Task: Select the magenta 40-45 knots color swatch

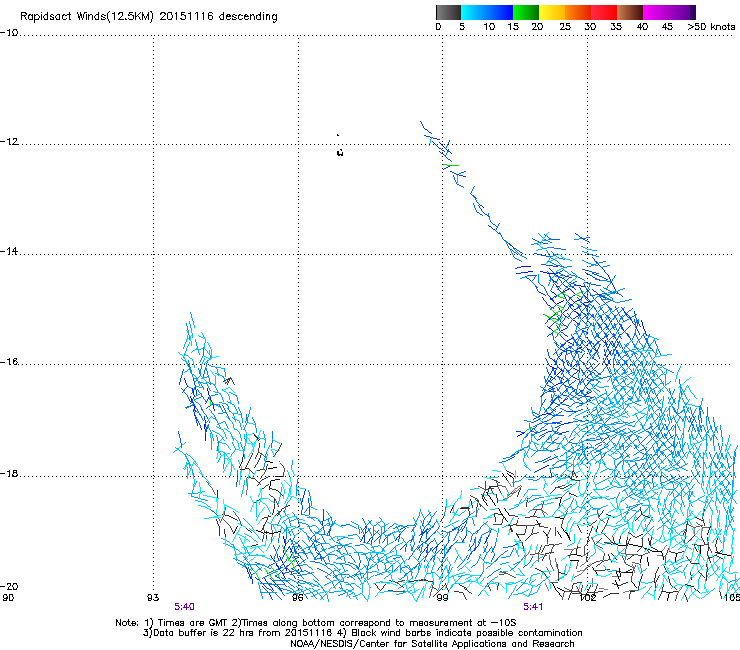Action: tap(655, 12)
